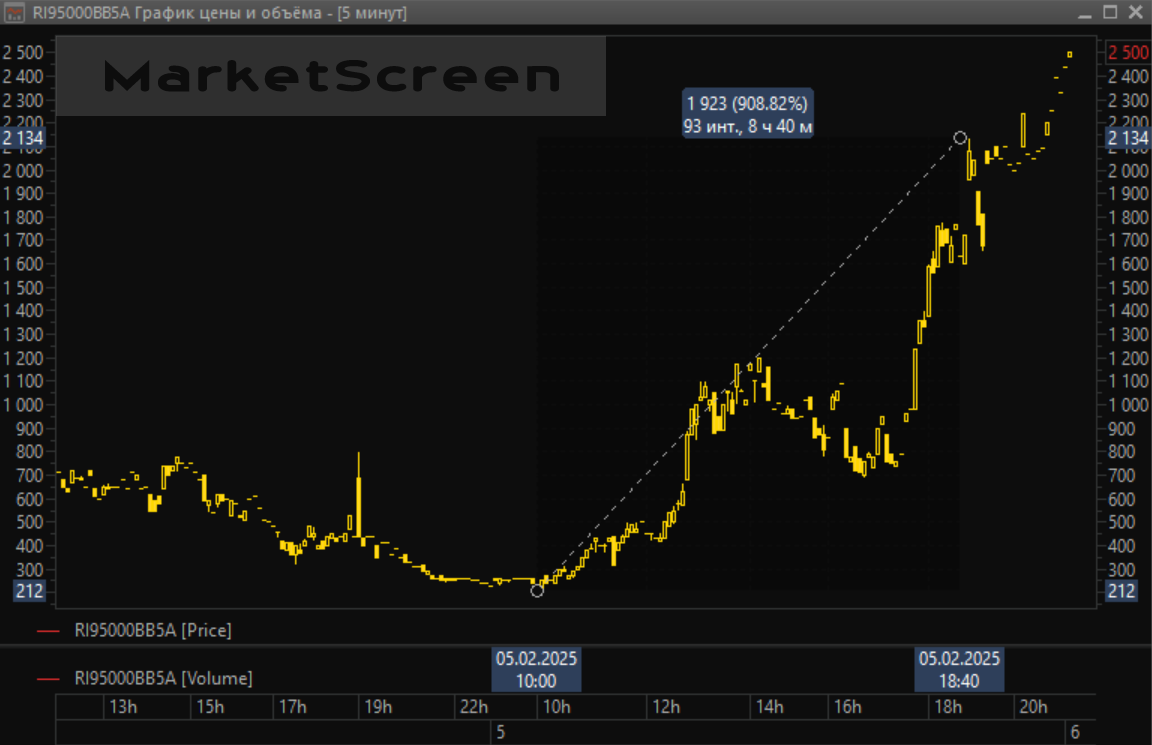Click the 10h time axis label
This screenshot has height=745, width=1152.
click(x=556, y=707)
